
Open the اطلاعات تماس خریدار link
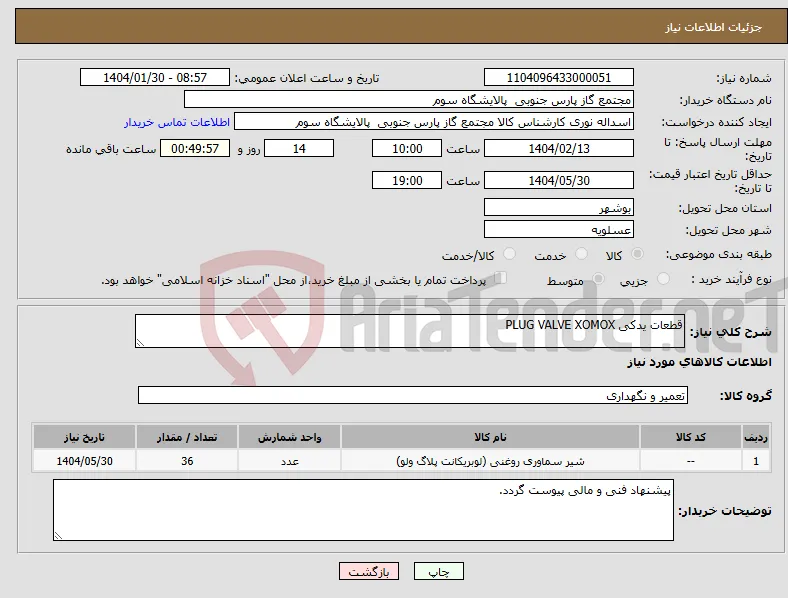[x=177, y=122]
